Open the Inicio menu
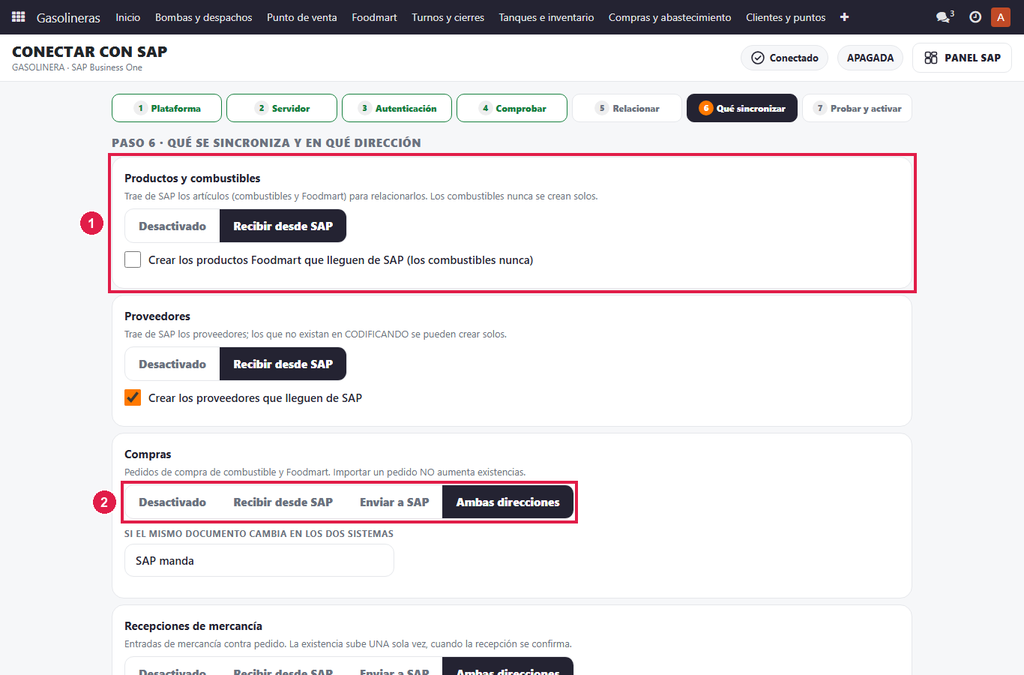The image size is (1024, 675). pos(128,18)
